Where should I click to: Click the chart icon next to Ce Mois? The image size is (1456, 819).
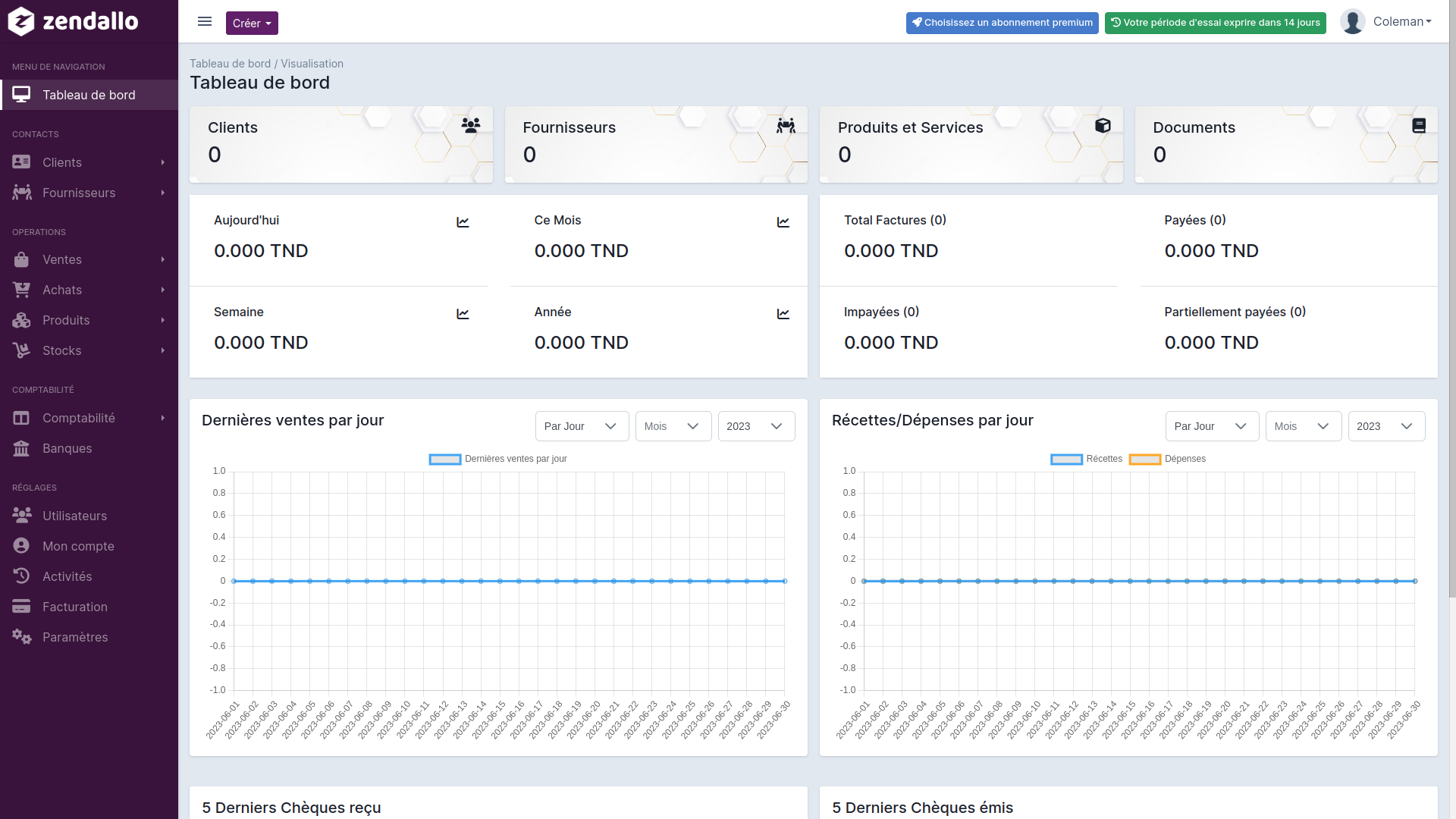pyautogui.click(x=783, y=222)
